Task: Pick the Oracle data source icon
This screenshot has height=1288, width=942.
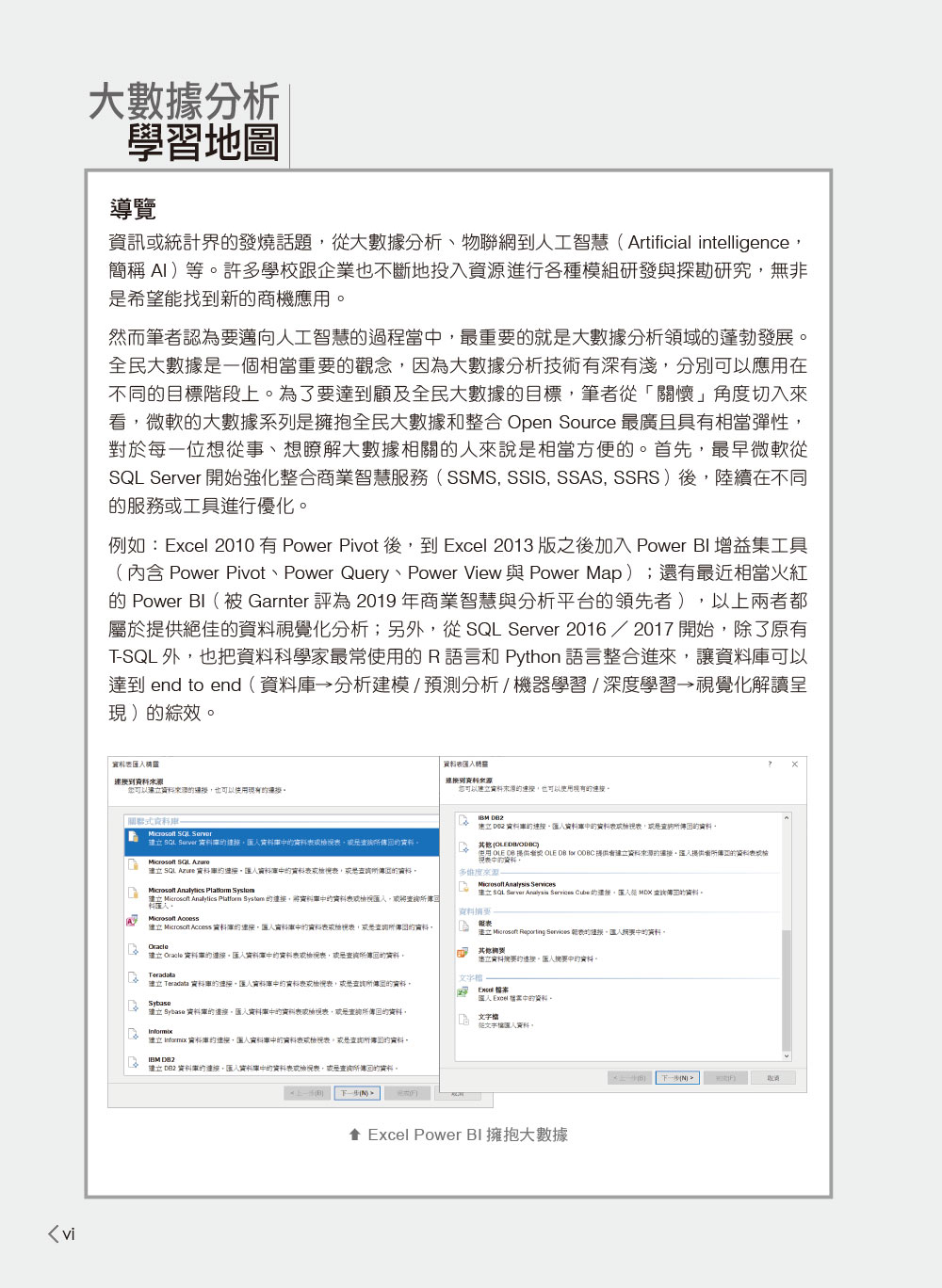Action: 134,950
